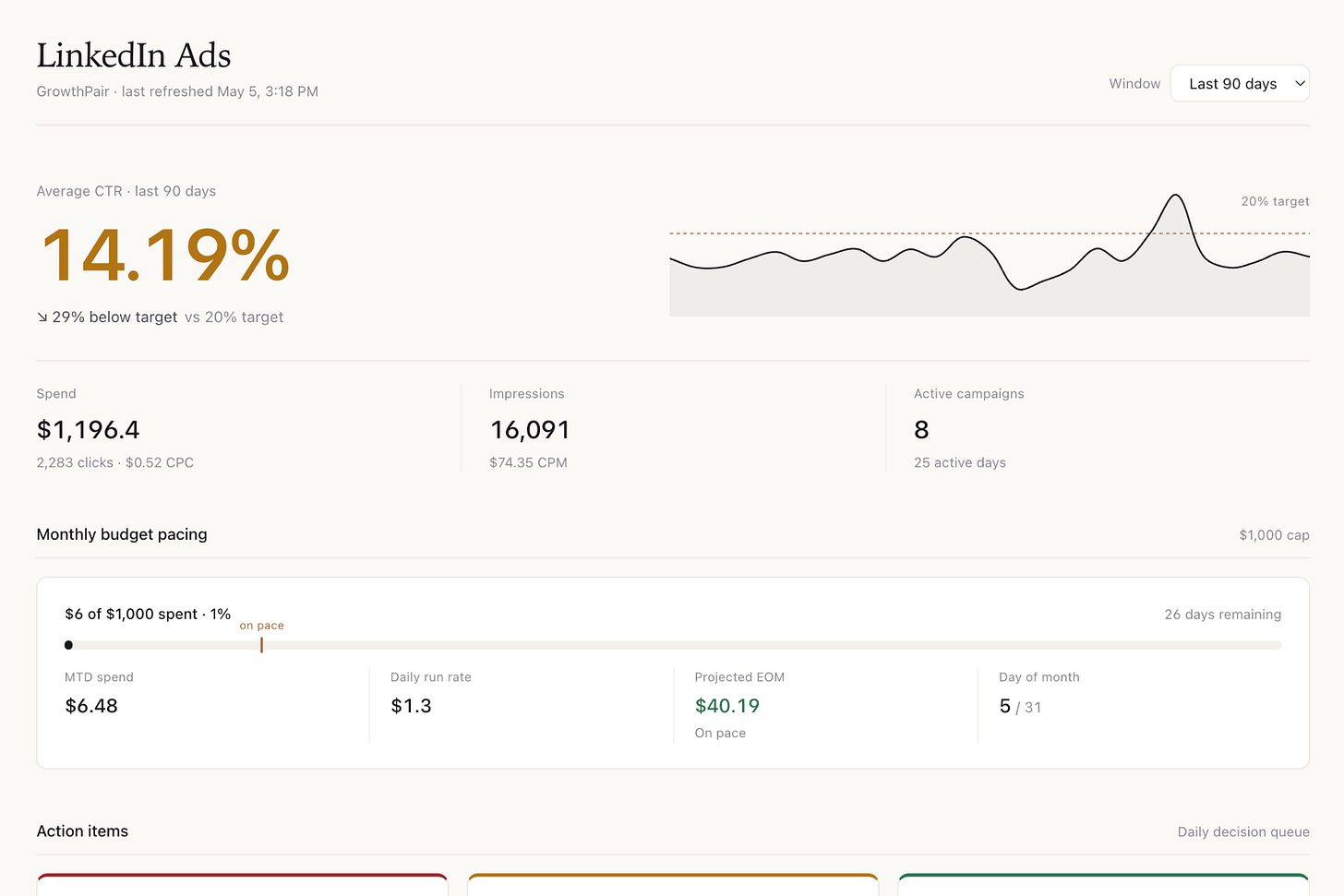
Task: Click the 14.19% average CTR figure
Action: (166, 255)
